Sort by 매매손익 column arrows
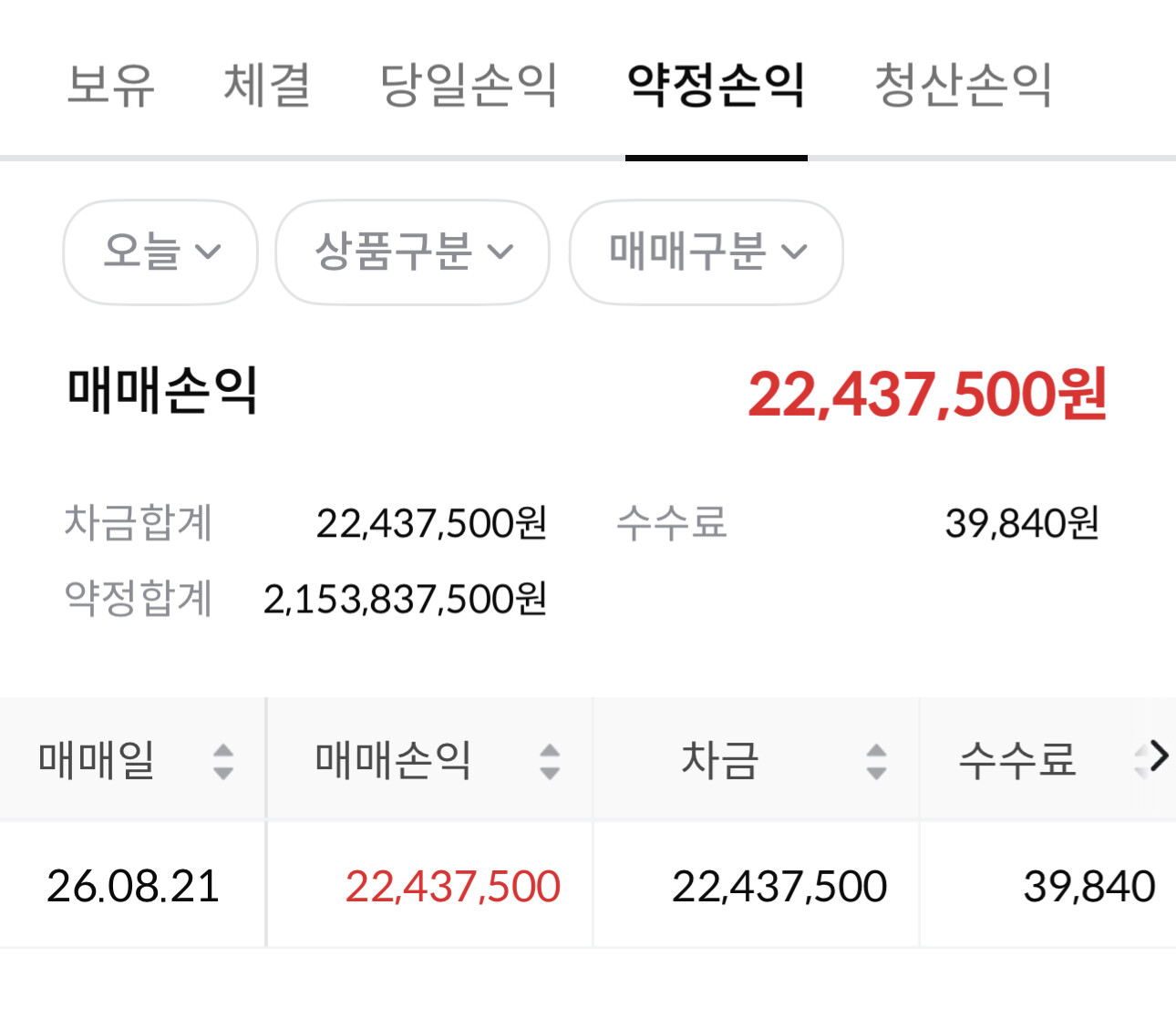This screenshot has width=1176, height=1018. (550, 761)
